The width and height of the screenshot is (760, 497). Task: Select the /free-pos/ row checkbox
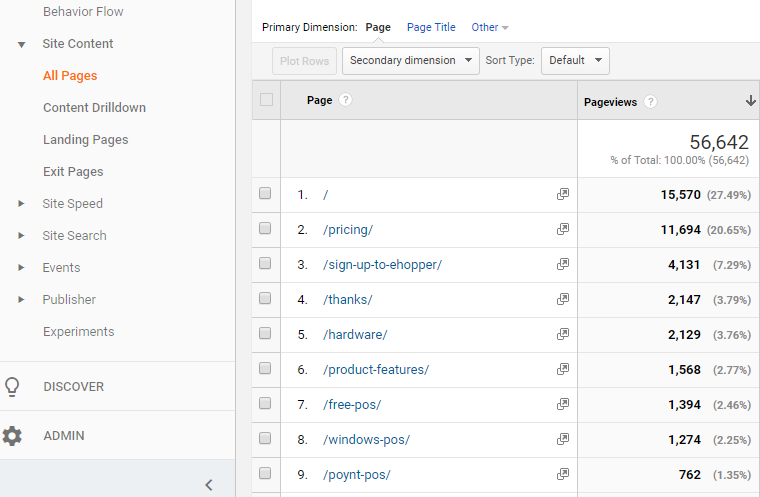265,404
